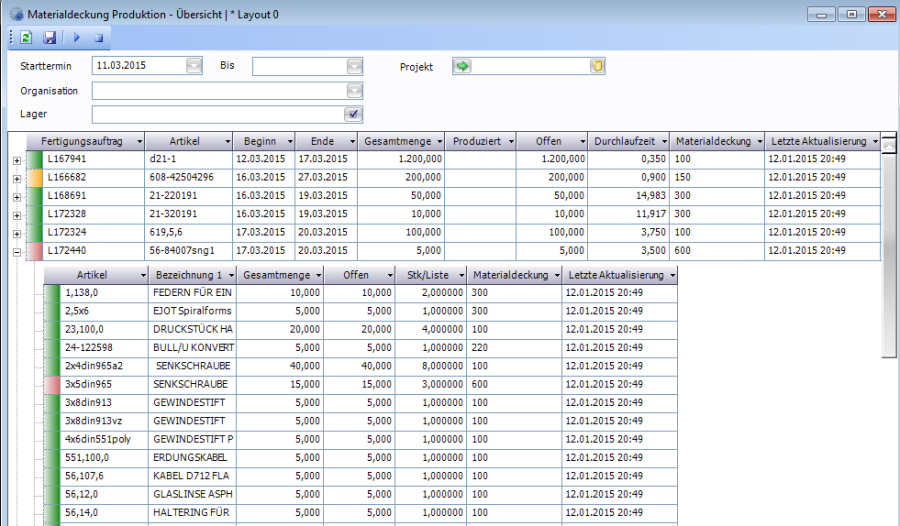Open the Bis date dropdown
This screenshot has width=900, height=526.
pyautogui.click(x=354, y=67)
